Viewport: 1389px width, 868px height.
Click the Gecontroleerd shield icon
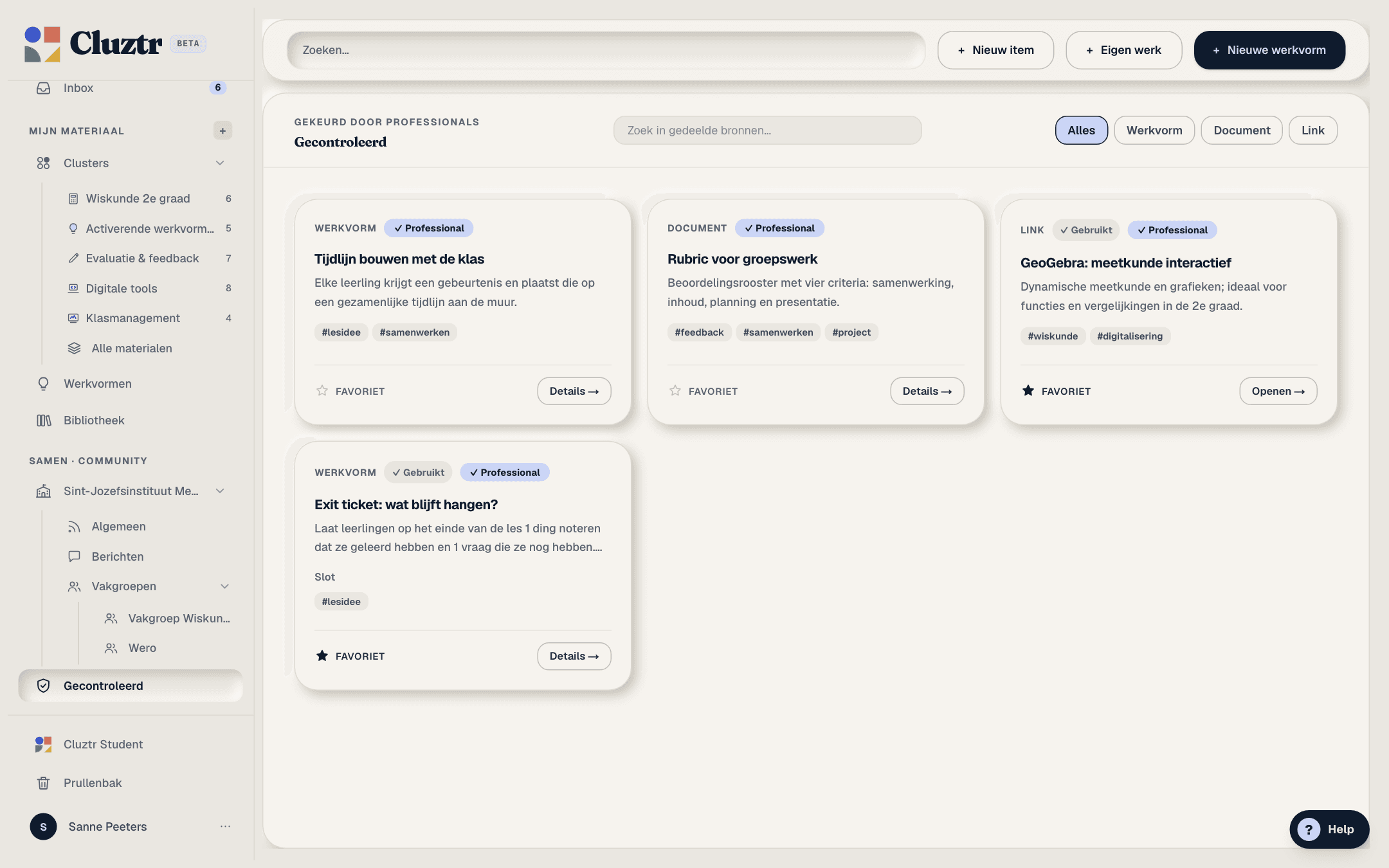click(x=43, y=686)
